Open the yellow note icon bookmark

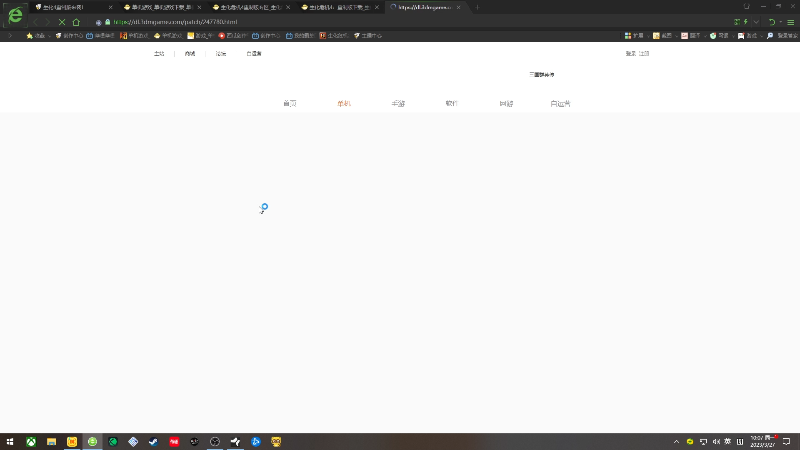coord(200,36)
